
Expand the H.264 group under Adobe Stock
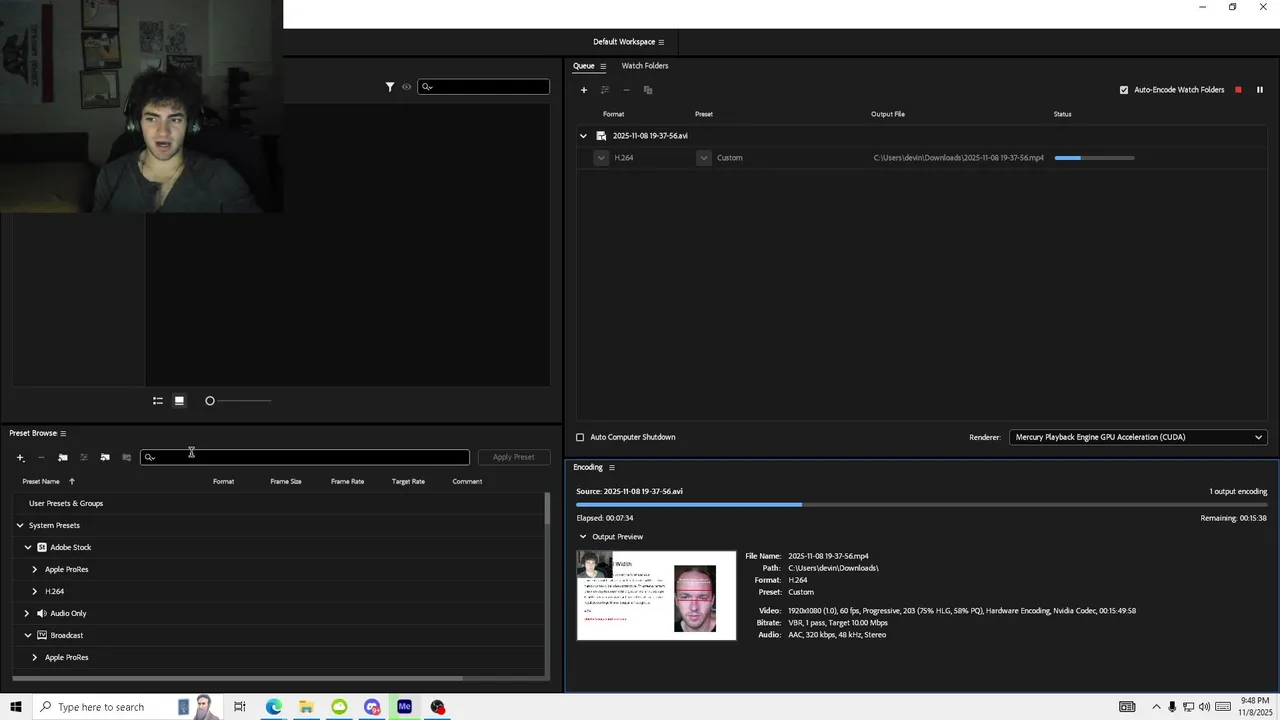coord(35,591)
